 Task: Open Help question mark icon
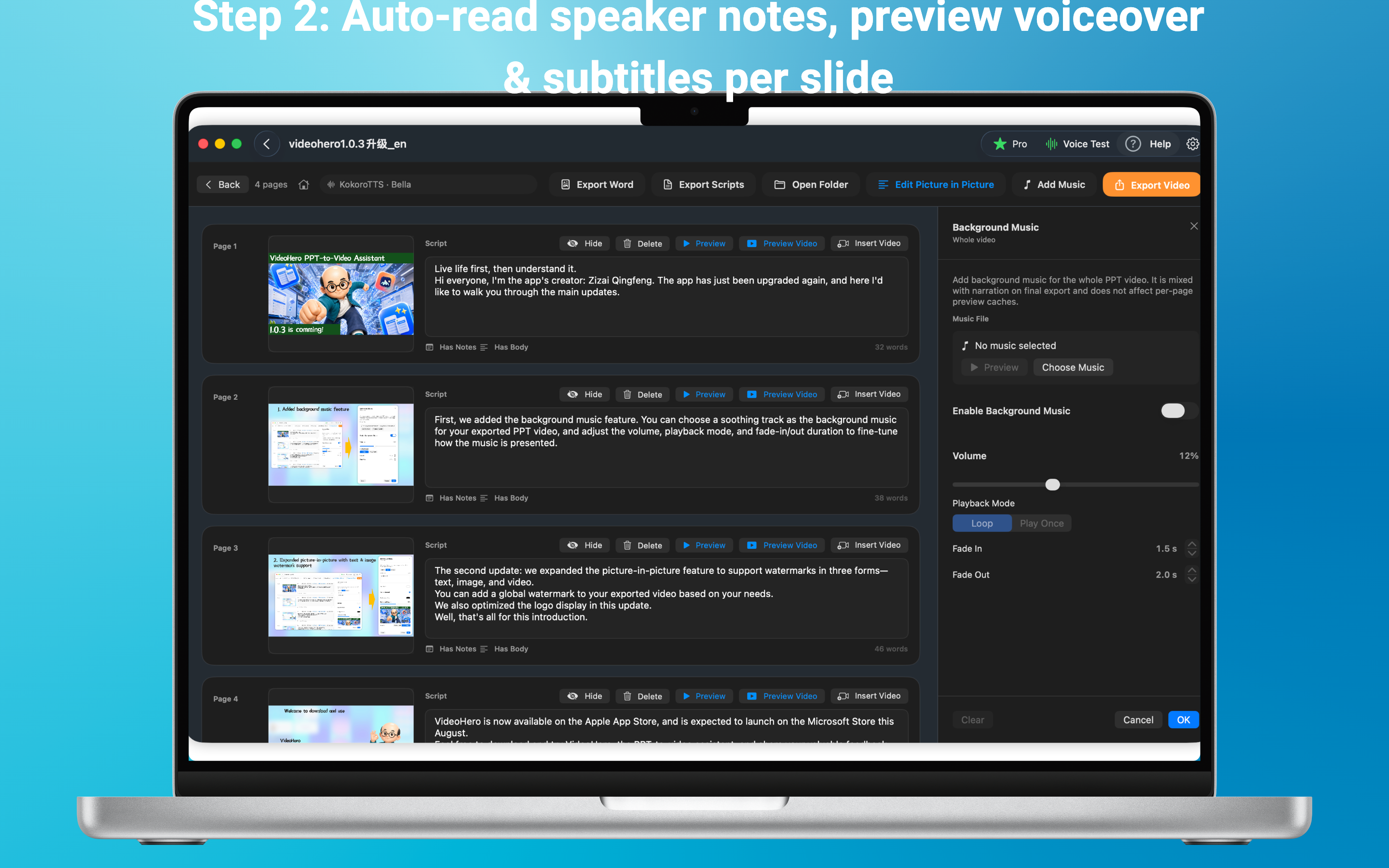click(x=1132, y=144)
